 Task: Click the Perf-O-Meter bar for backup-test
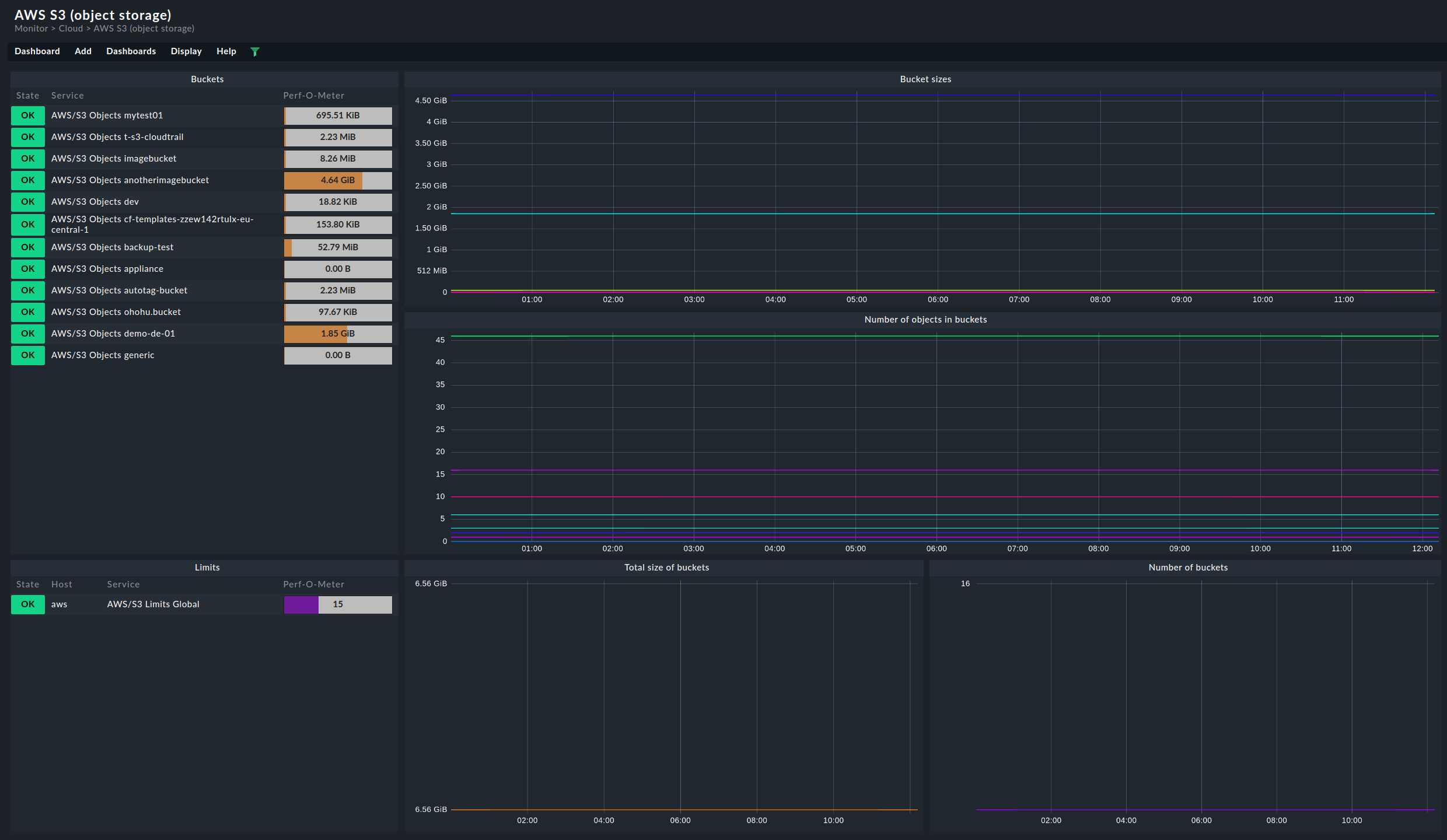[x=337, y=246]
